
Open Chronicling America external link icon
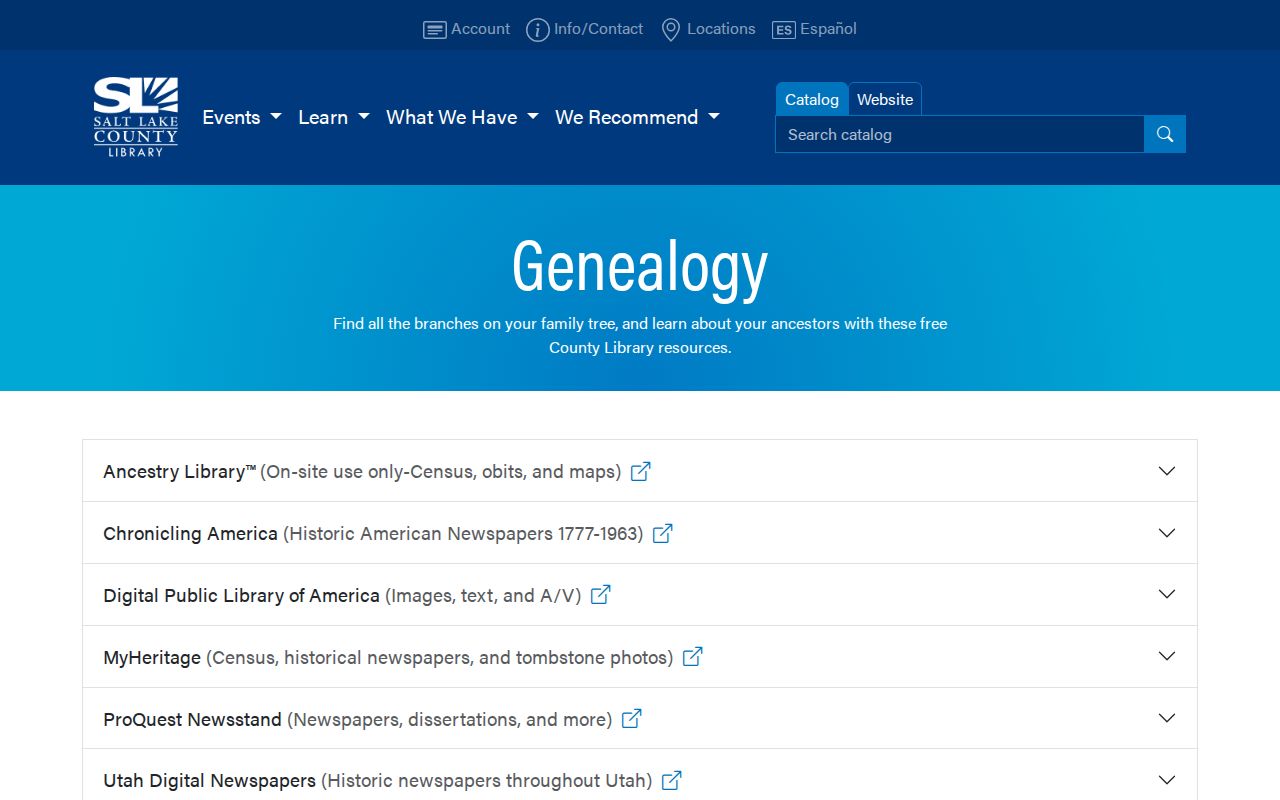click(662, 533)
